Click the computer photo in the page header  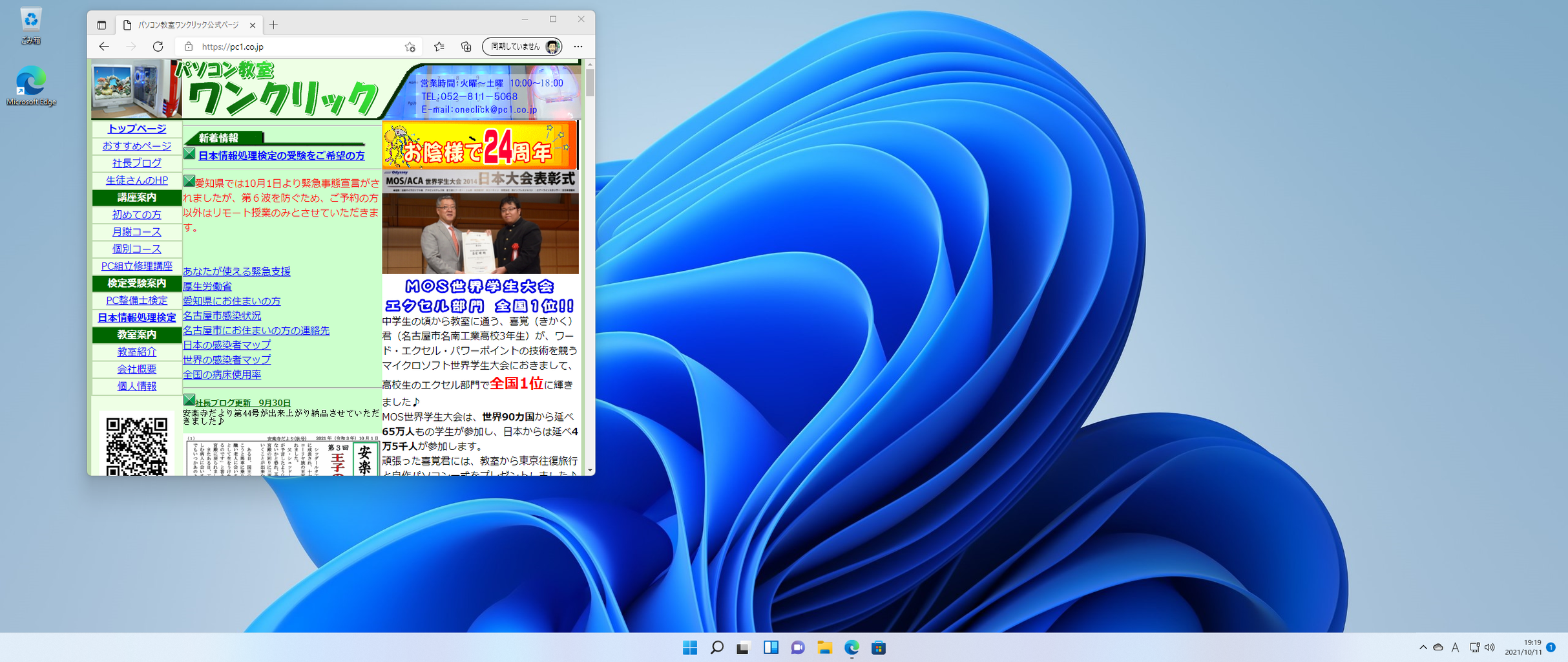tap(135, 89)
